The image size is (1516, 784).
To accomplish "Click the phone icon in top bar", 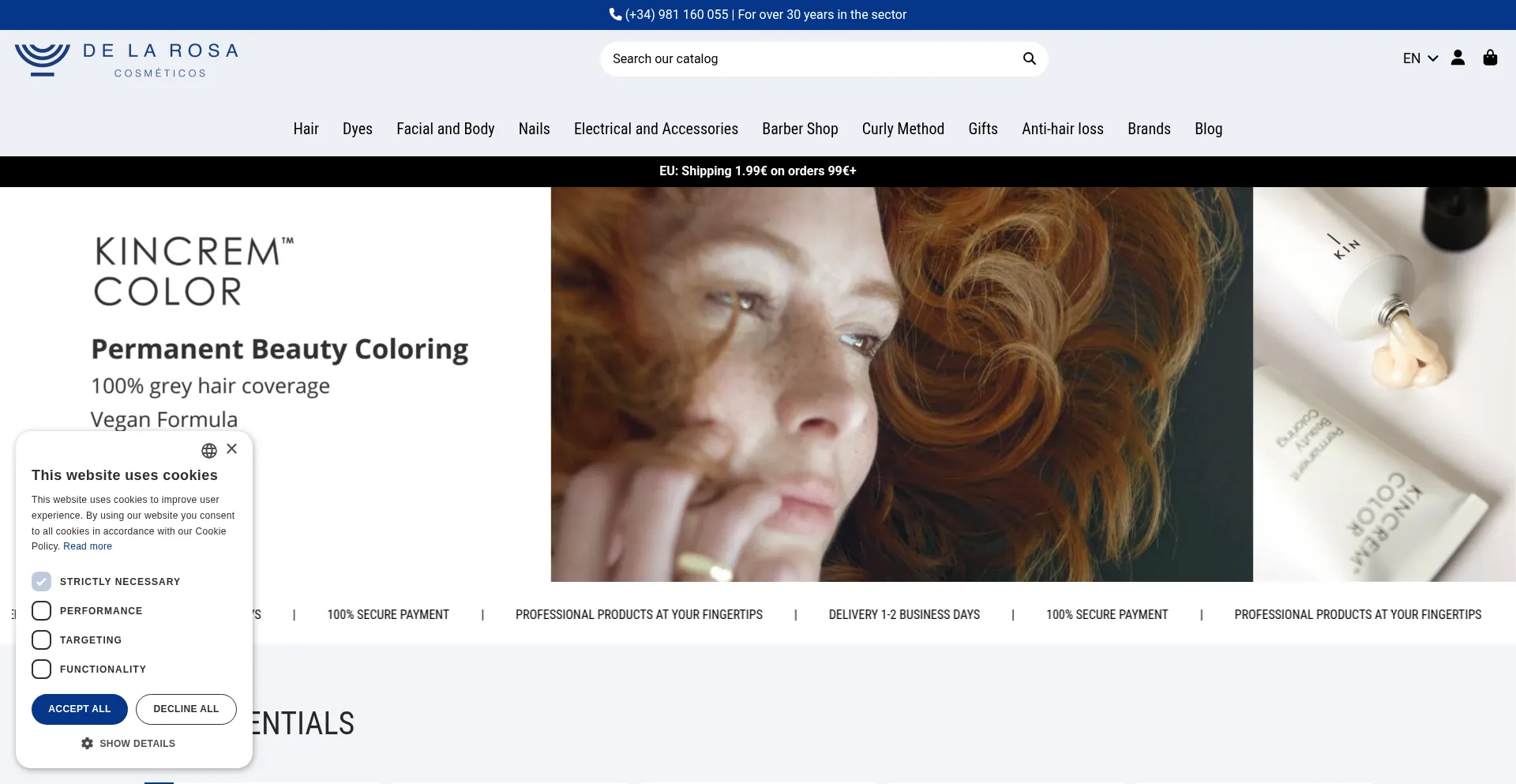I will click(x=615, y=14).
